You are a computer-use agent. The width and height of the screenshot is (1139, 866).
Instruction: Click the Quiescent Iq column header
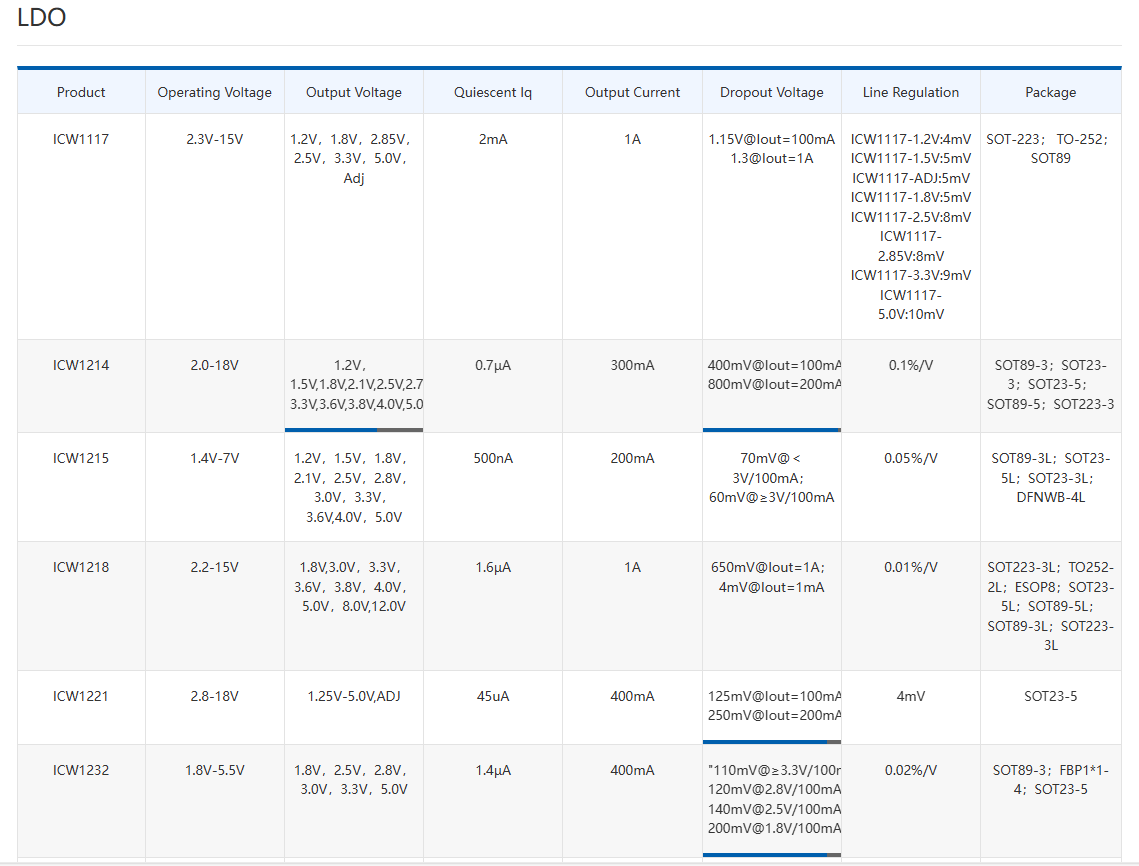coord(492,92)
